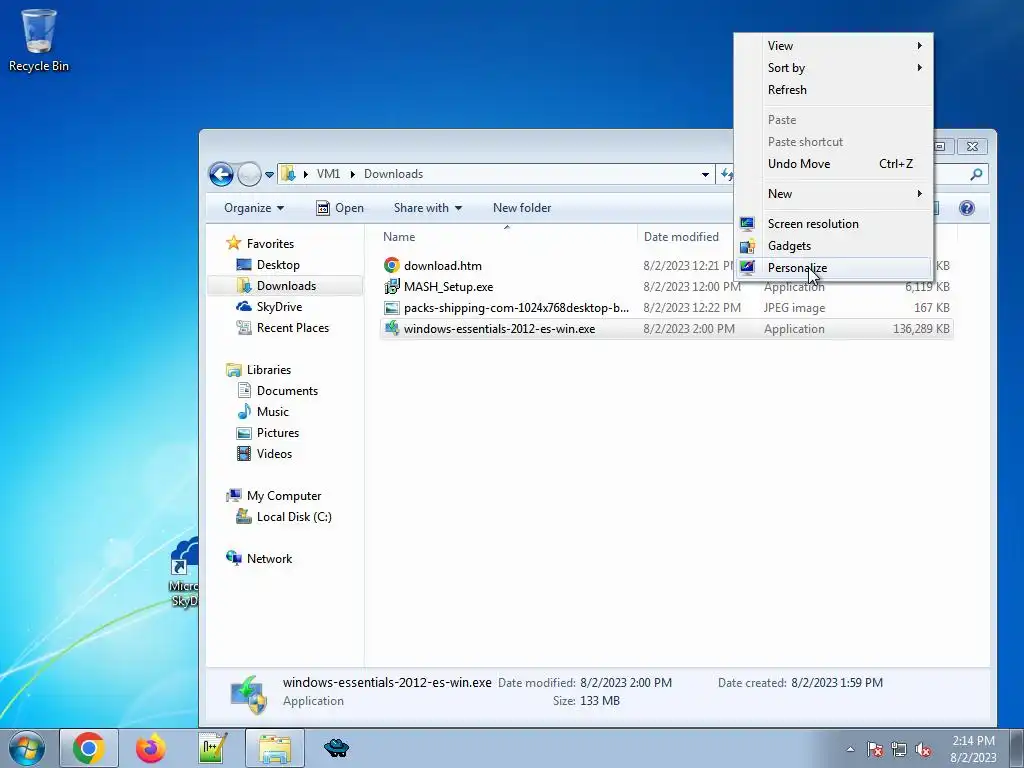Viewport: 1024px width, 768px height.
Task: Click the network tray icon
Action: tap(899, 749)
